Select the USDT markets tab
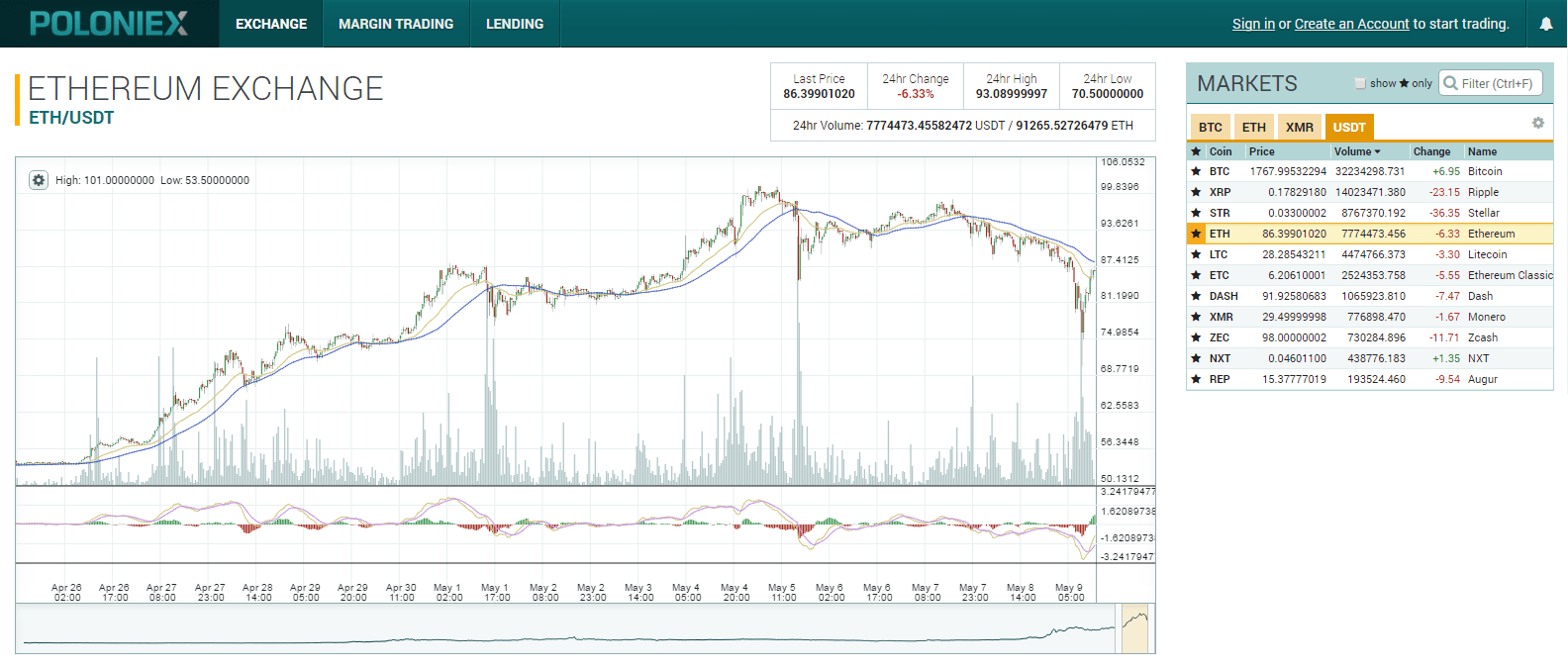Screen dimensions: 1568x669 pos(1349,127)
